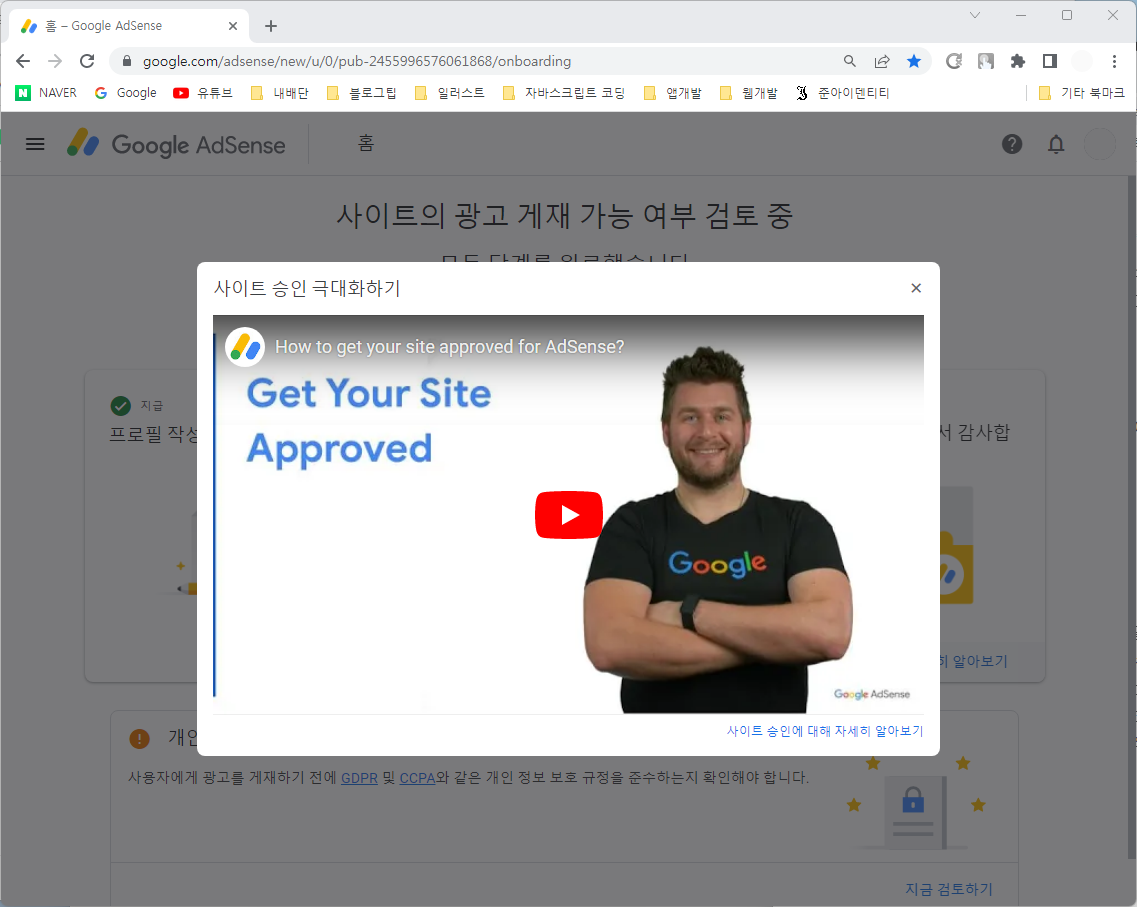Screen dimensions: 1137x907
Task: Open 내배단 bookmark folder
Action: [279, 93]
